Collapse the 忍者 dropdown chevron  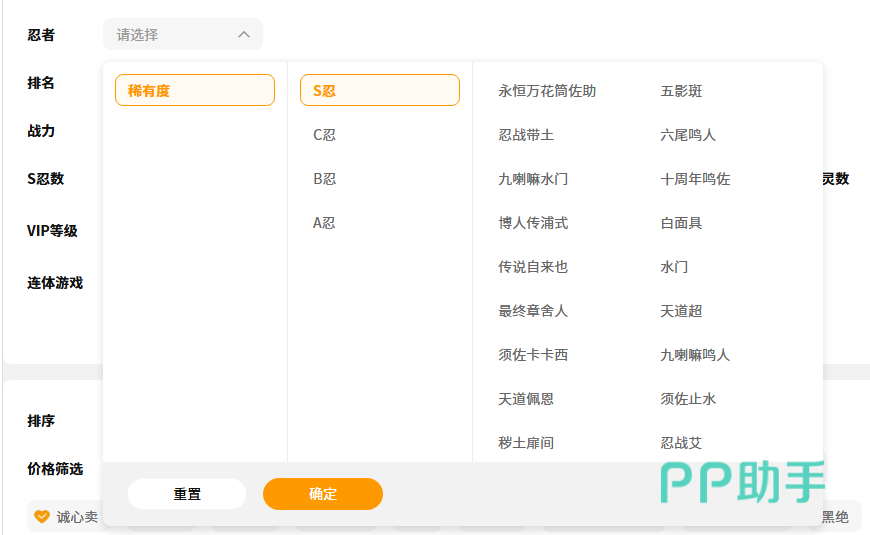point(244,34)
